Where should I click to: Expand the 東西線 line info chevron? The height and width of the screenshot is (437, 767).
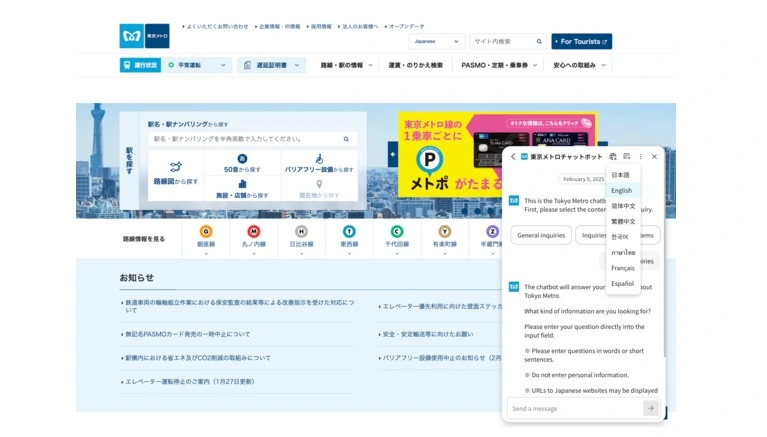[x=349, y=253]
